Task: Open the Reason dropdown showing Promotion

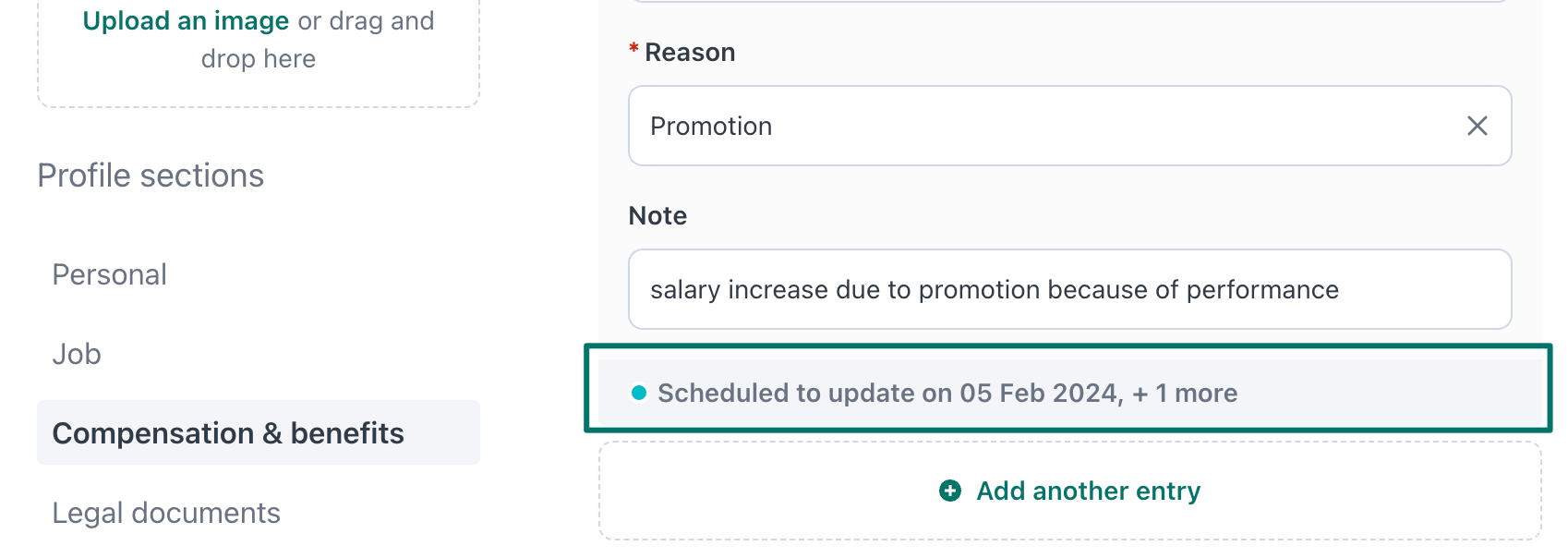Action: click(x=1069, y=126)
